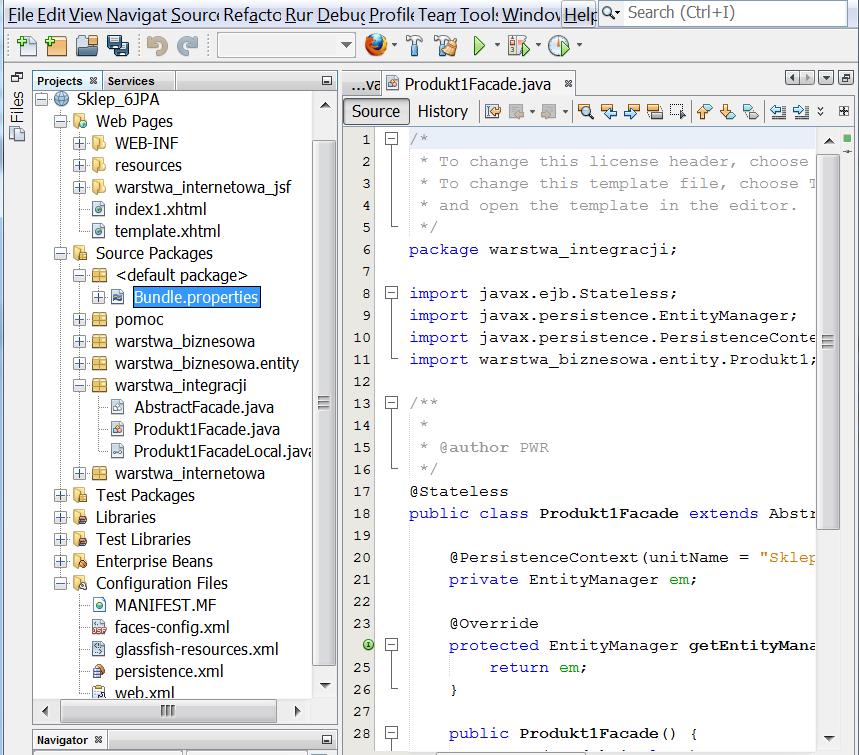Click Find Previous Occurrence icon
The width and height of the screenshot is (859, 755).
(x=609, y=112)
